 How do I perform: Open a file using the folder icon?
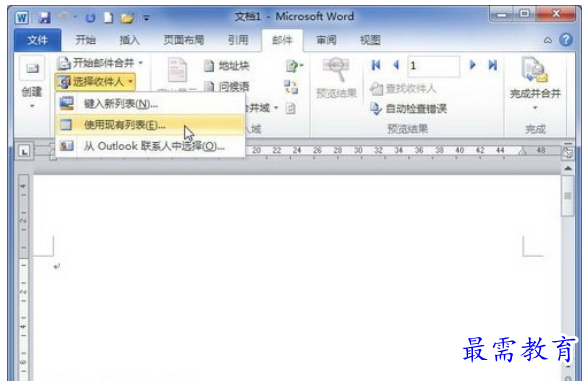(127, 18)
